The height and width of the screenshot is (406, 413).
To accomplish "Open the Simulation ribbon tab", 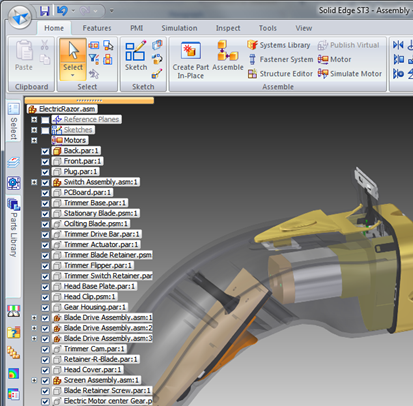I will click(x=179, y=28).
